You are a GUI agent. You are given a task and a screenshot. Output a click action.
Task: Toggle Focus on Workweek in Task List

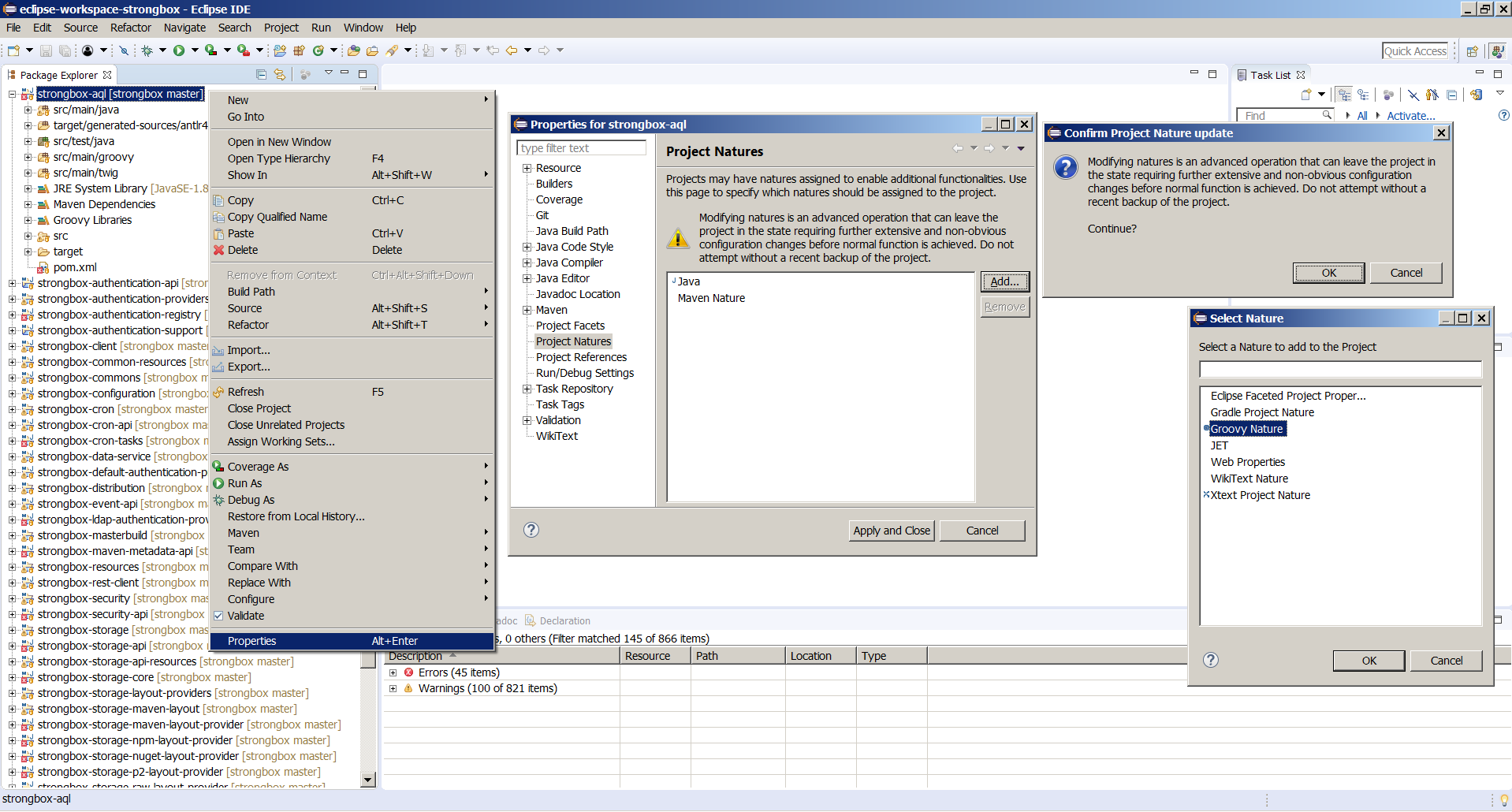[1388, 95]
